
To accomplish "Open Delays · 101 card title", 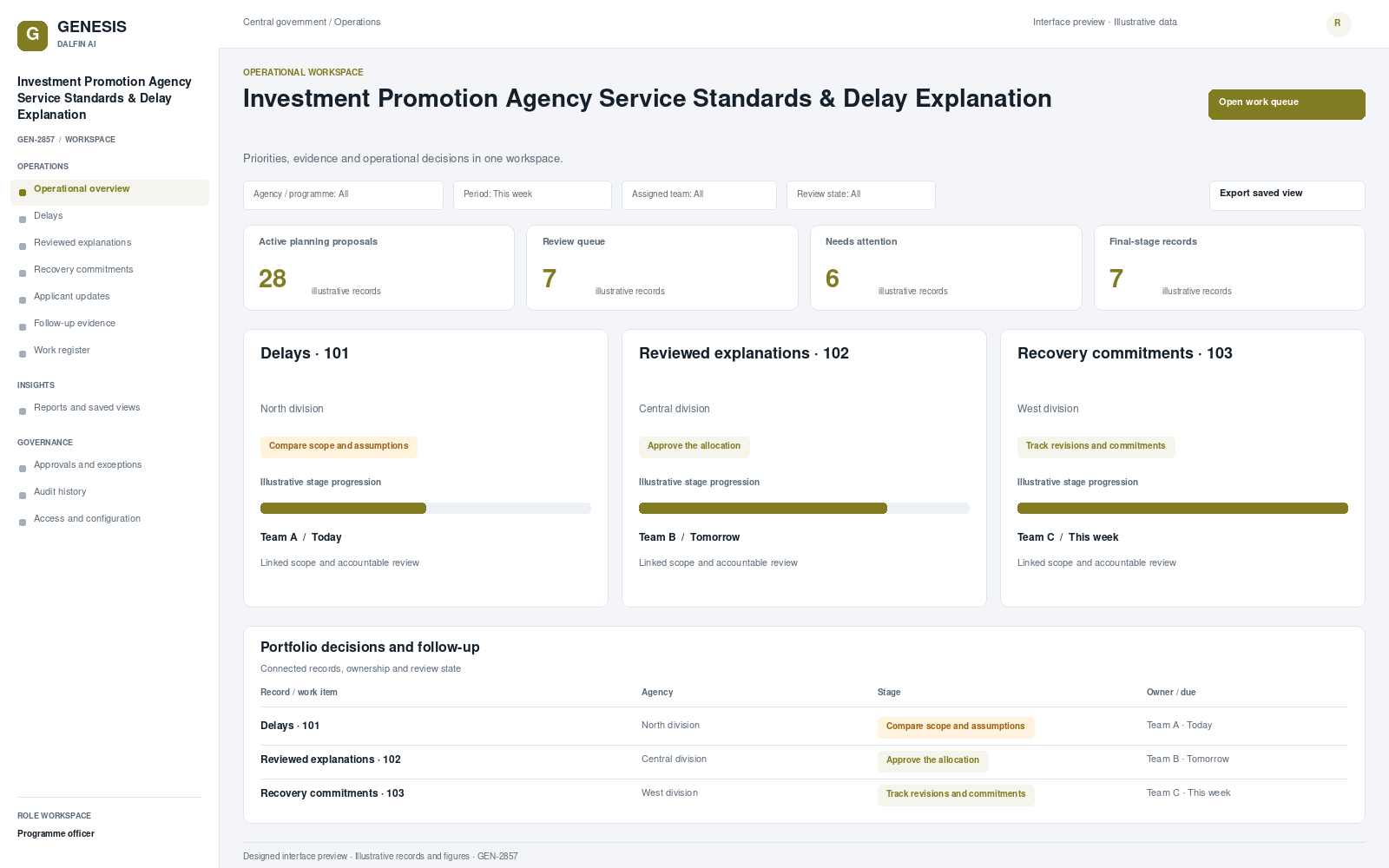I will click(x=305, y=353).
